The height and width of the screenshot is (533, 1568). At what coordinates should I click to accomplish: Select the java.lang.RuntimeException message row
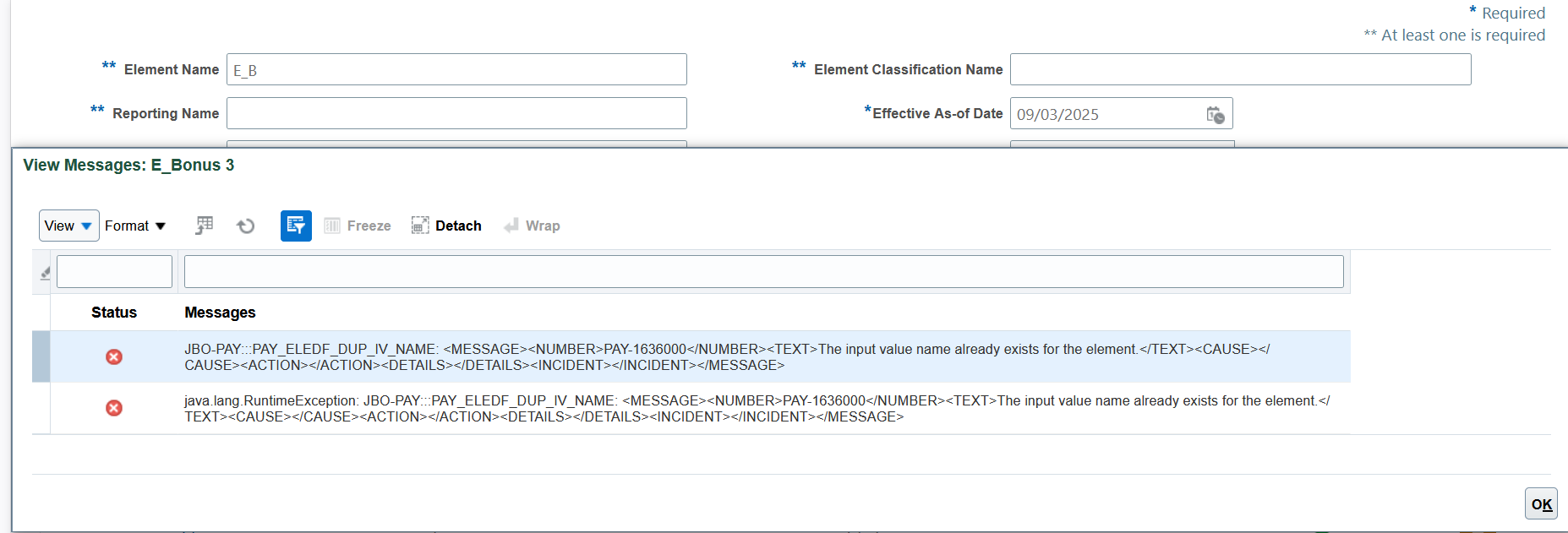(757, 409)
